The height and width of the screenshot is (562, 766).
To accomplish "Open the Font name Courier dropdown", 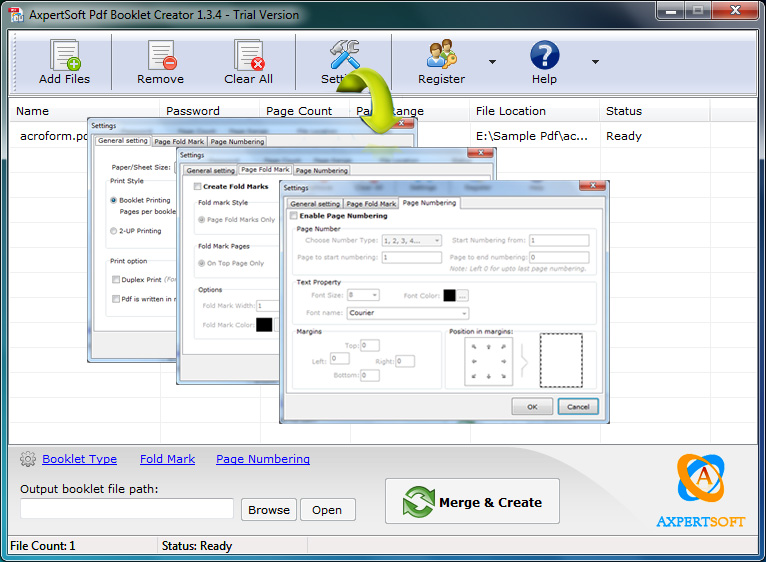I will point(408,313).
